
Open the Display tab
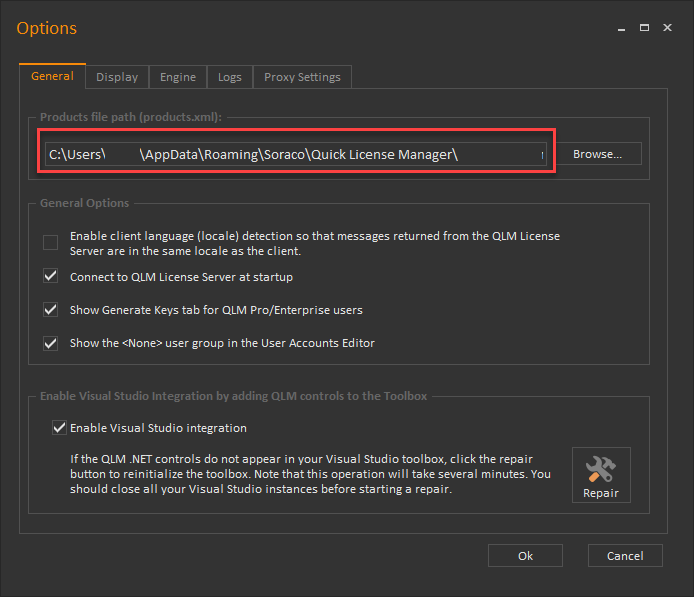(x=117, y=77)
